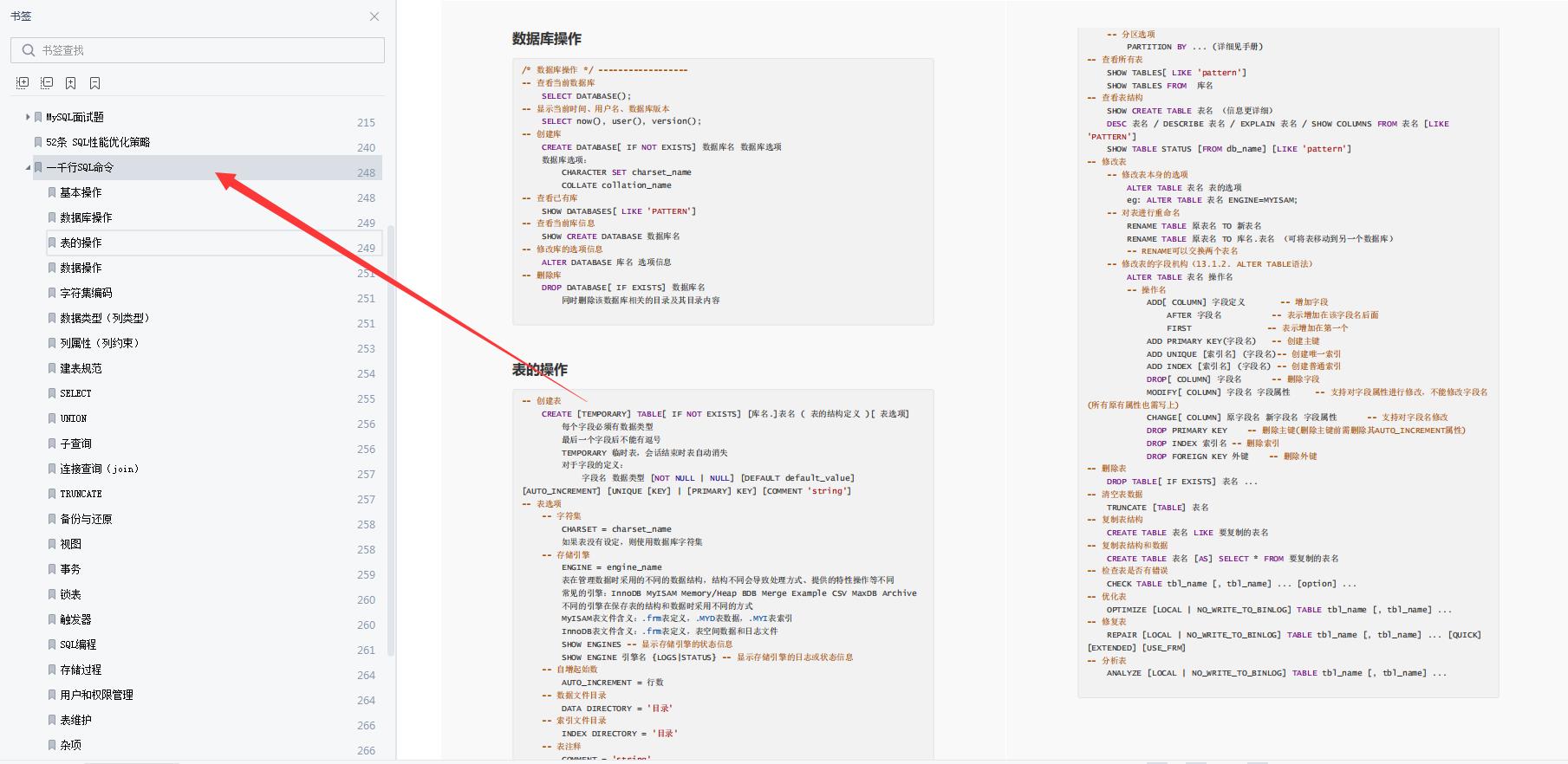Go to the SQL编程 bookmark

click(78, 644)
